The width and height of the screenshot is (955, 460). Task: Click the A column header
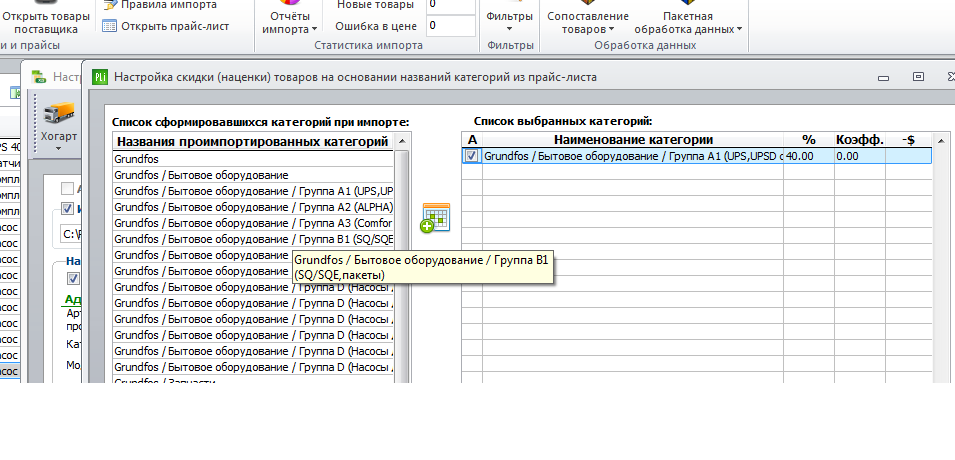point(472,140)
